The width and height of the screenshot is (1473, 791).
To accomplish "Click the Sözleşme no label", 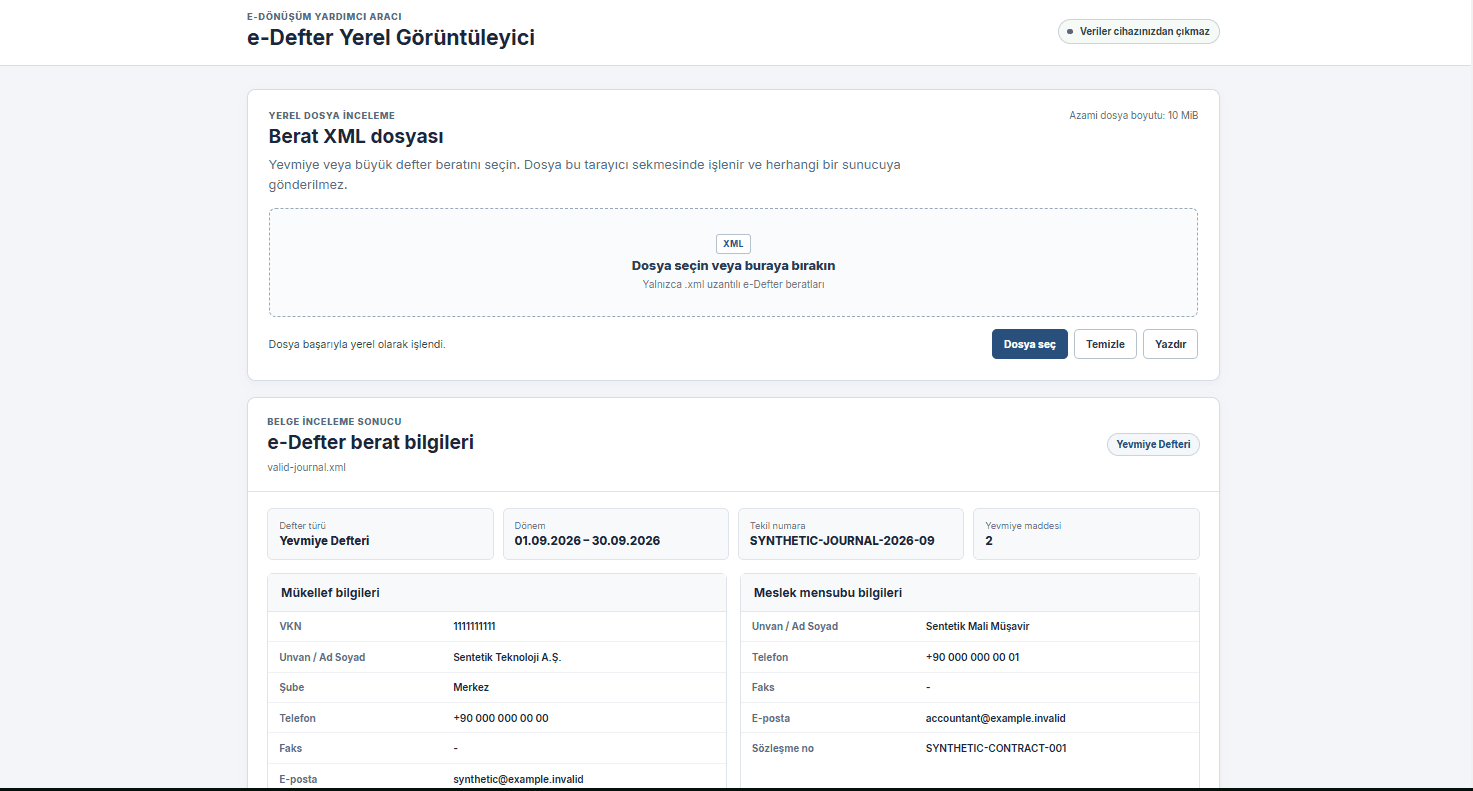I will click(782, 748).
